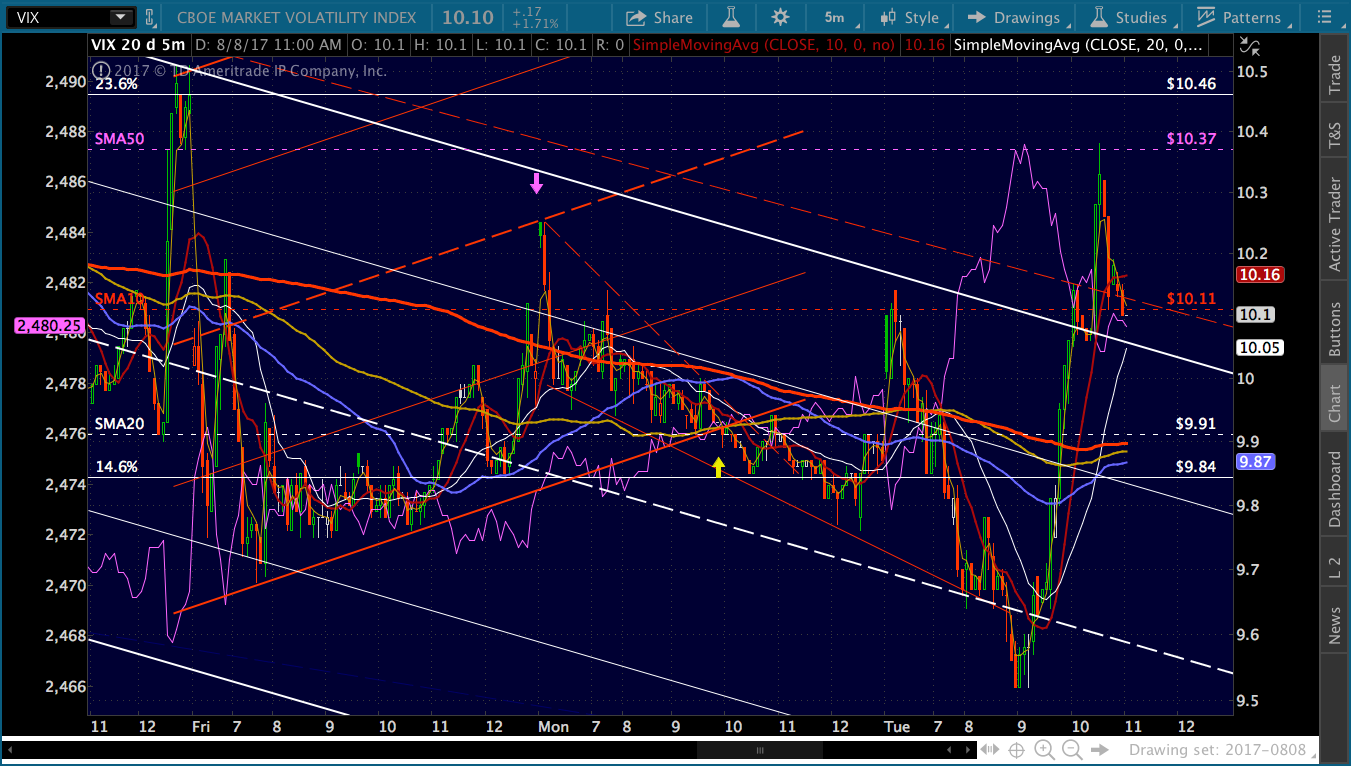This screenshot has width=1351, height=766.
Task: Click the Studies button
Action: (x=1129, y=17)
